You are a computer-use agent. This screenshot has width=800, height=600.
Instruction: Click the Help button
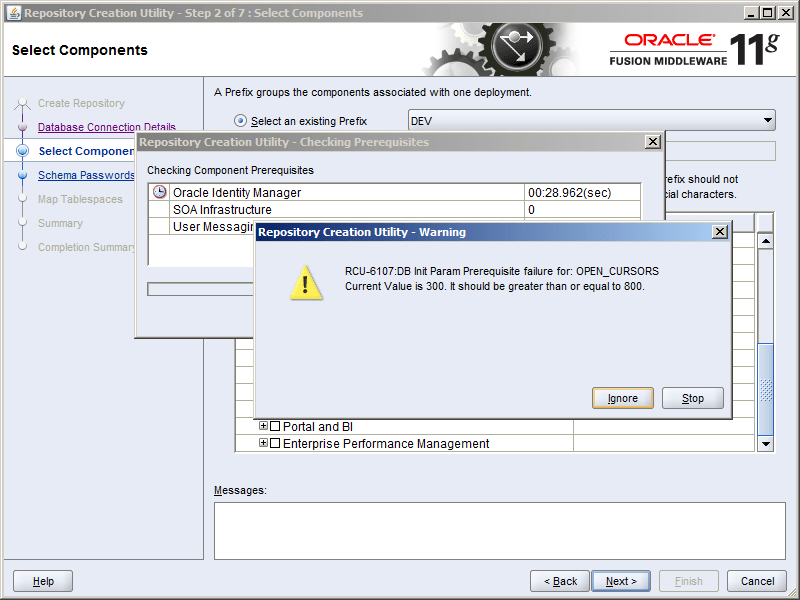[x=43, y=581]
